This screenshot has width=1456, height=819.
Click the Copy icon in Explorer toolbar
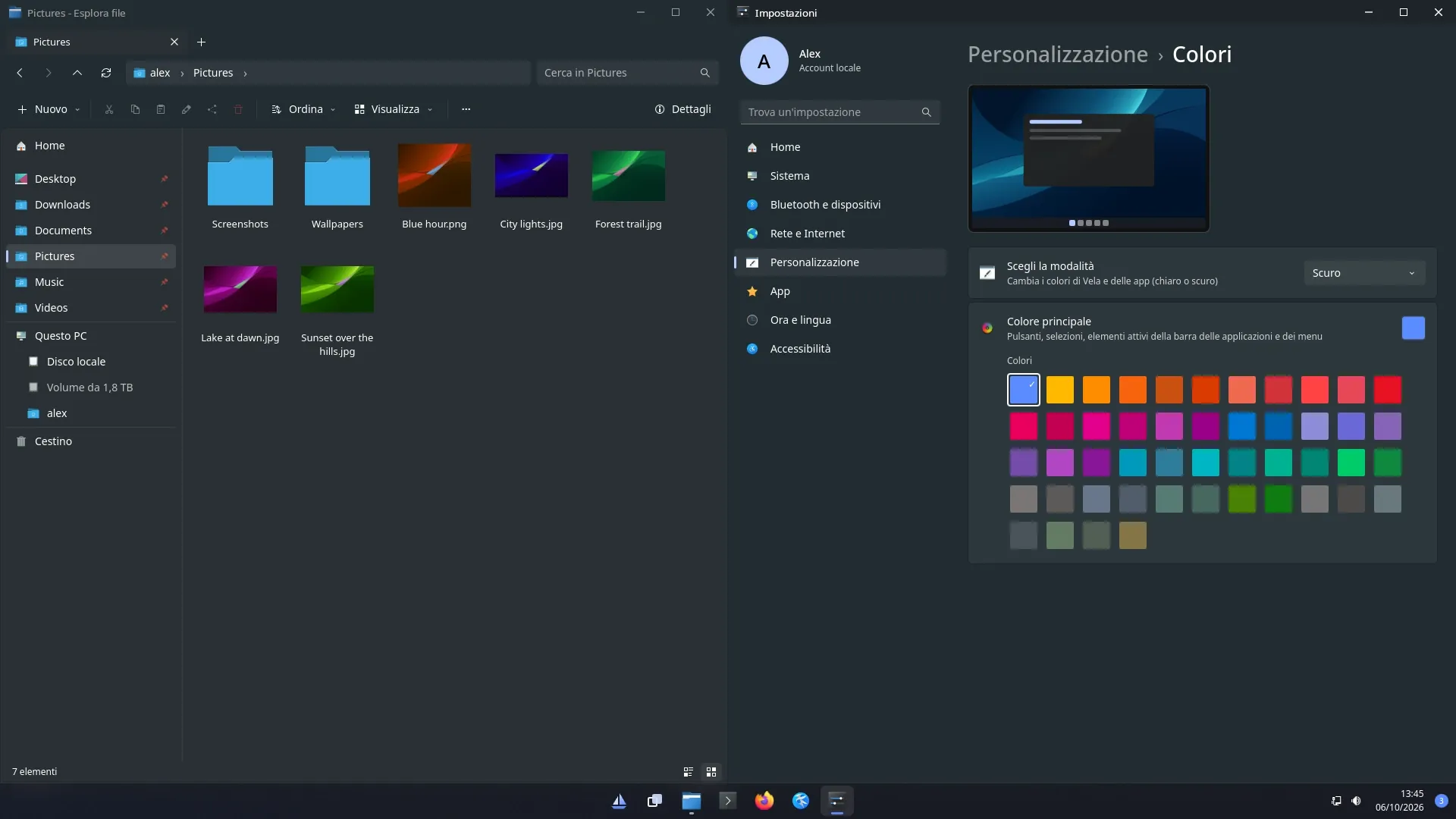135,109
